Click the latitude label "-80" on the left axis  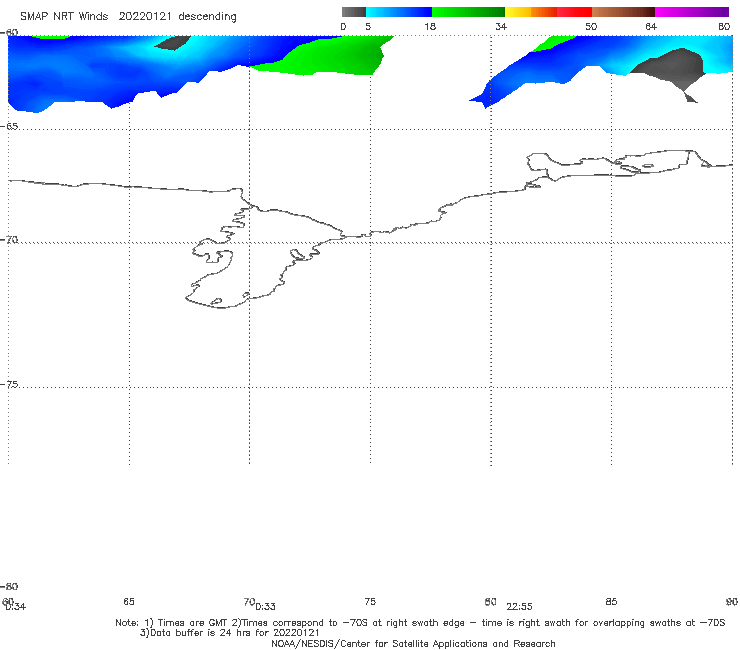point(9,586)
